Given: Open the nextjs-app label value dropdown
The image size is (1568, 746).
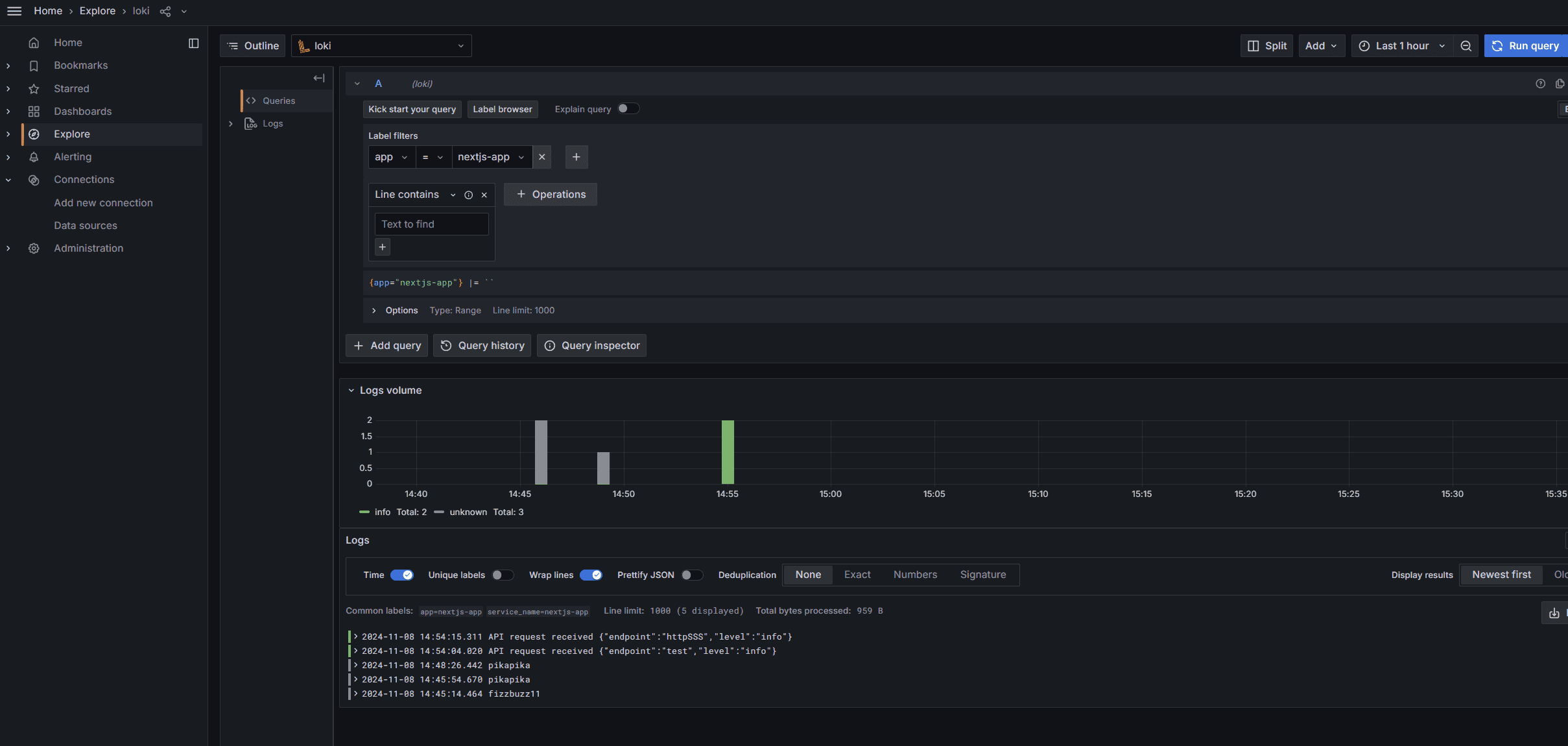Looking at the screenshot, I should (491, 156).
